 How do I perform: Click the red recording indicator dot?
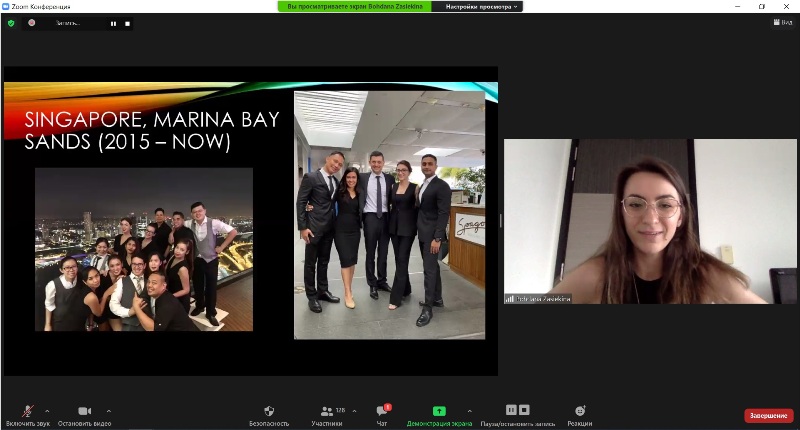coord(32,23)
